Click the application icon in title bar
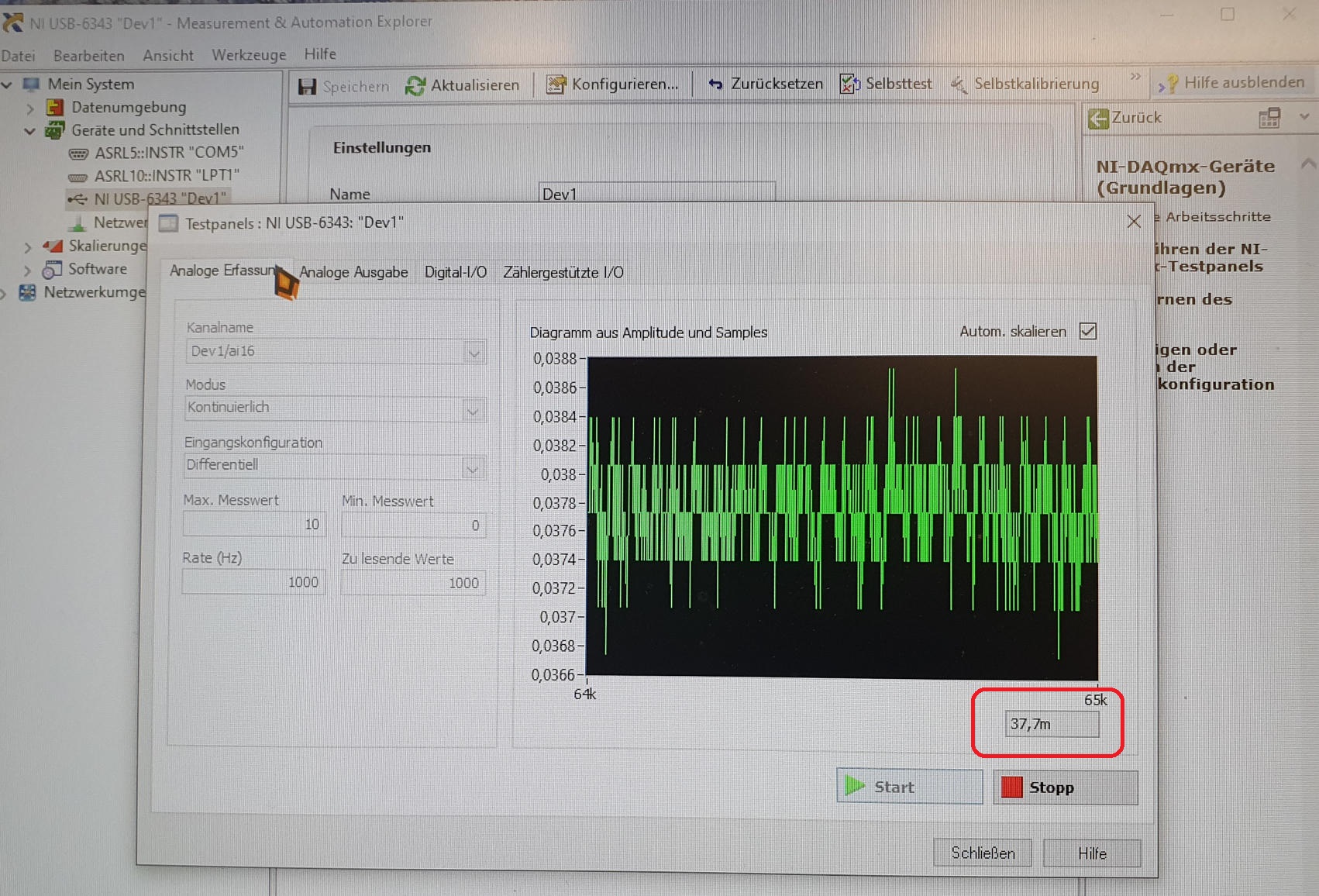 [x=12, y=22]
